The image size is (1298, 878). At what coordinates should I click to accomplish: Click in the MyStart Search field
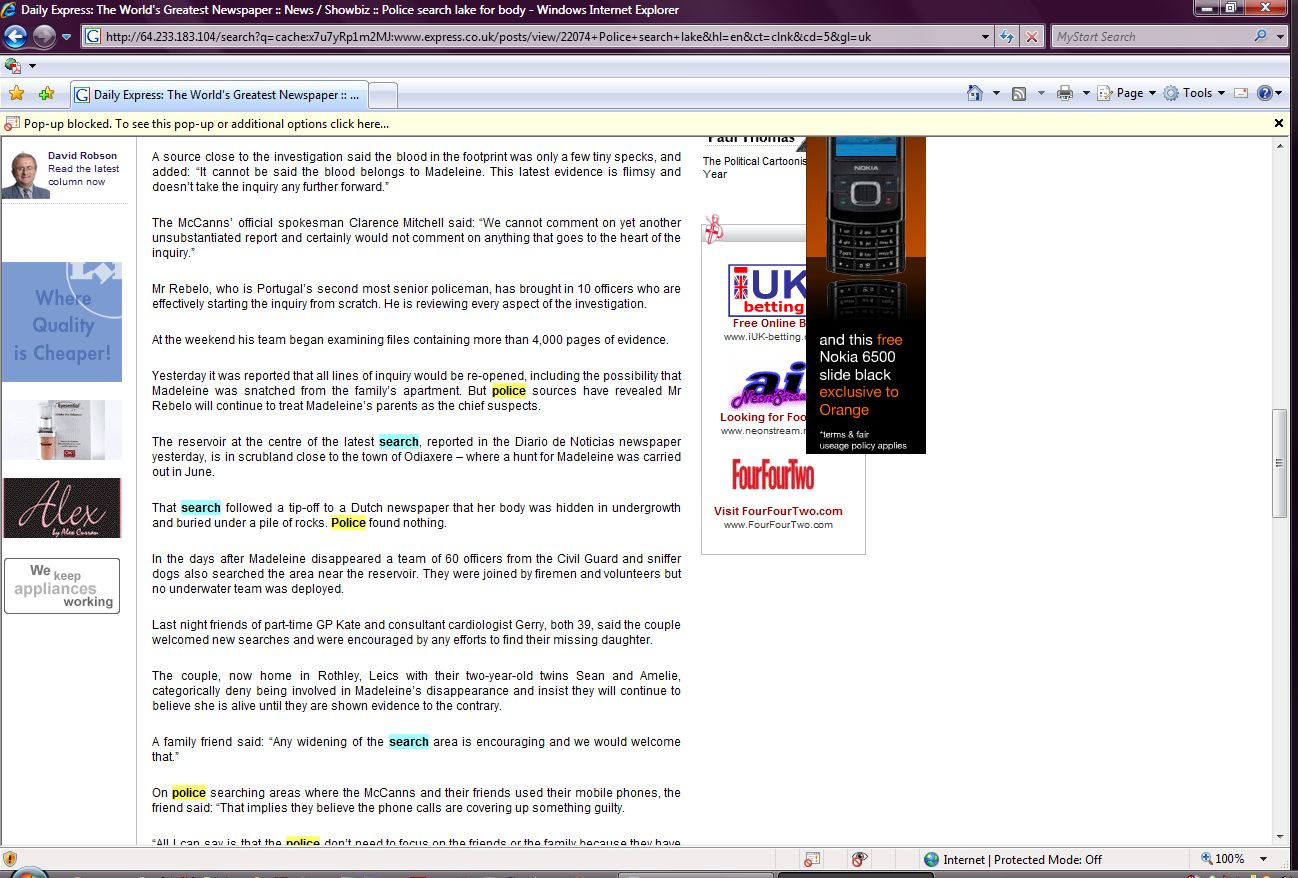pyautogui.click(x=1150, y=37)
